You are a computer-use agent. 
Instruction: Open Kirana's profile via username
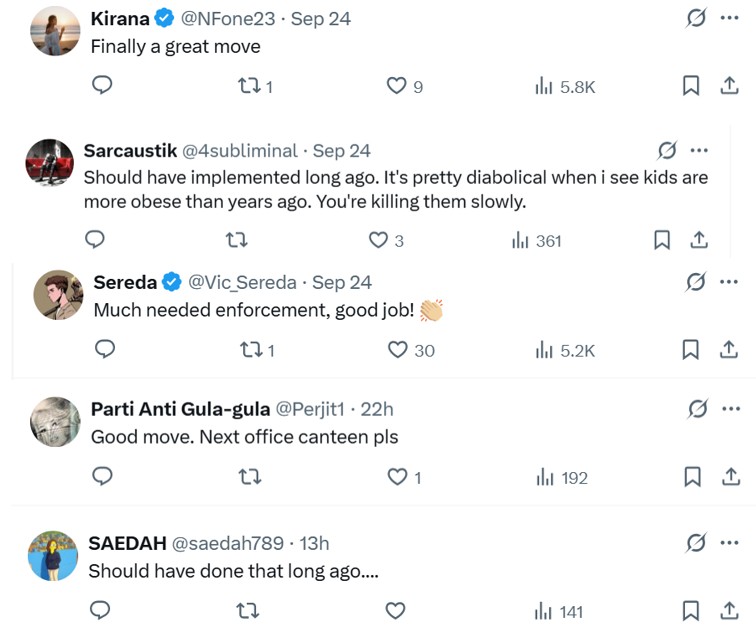[119, 18]
